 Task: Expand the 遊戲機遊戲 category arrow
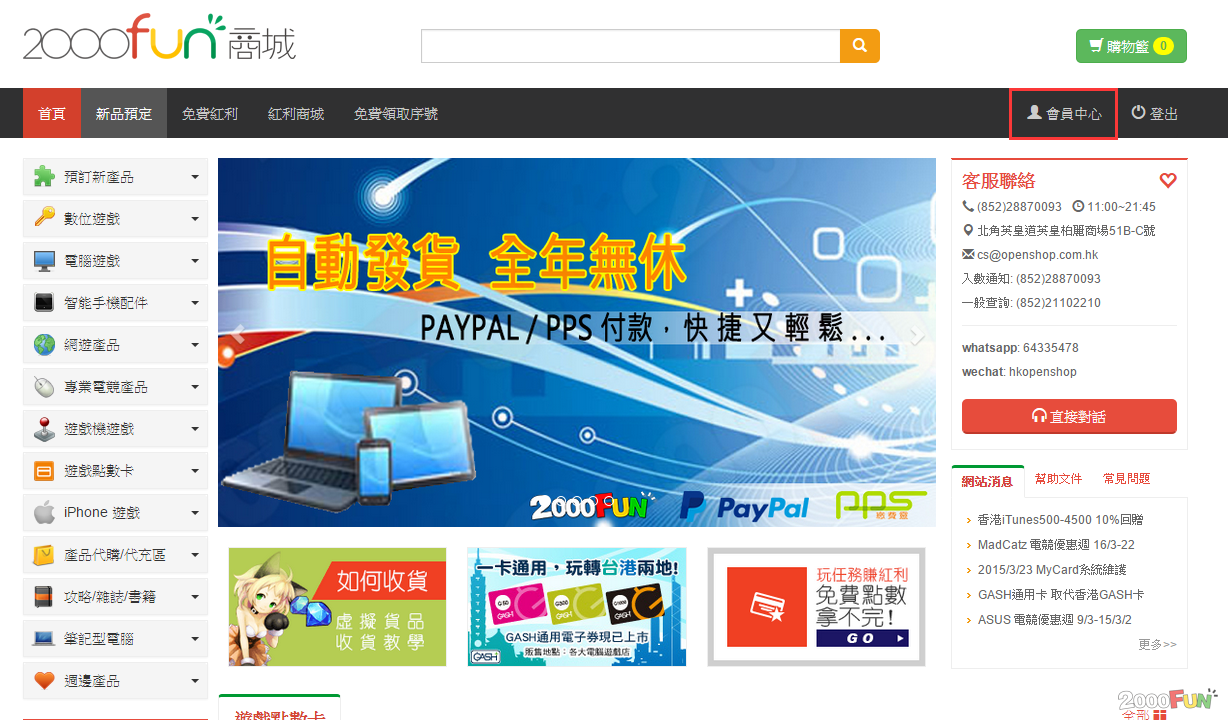[x=194, y=429]
